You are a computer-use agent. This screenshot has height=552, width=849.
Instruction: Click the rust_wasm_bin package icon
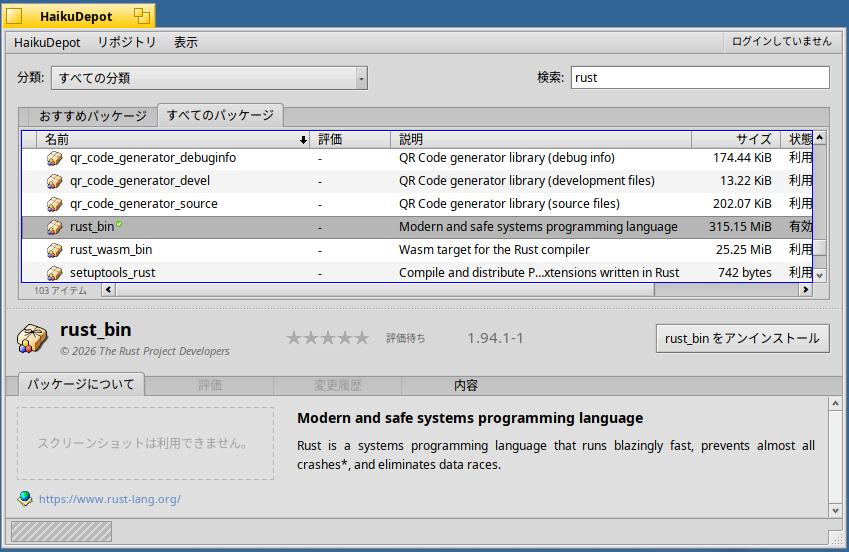pos(55,250)
